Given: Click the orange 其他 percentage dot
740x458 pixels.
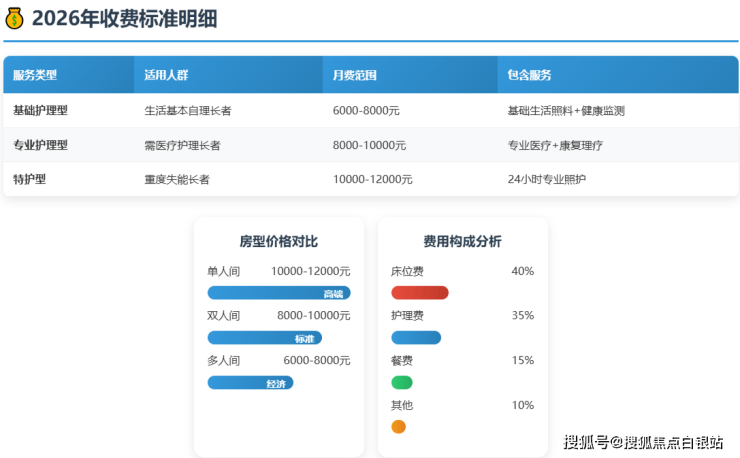Looking at the screenshot, I should 398,427.
